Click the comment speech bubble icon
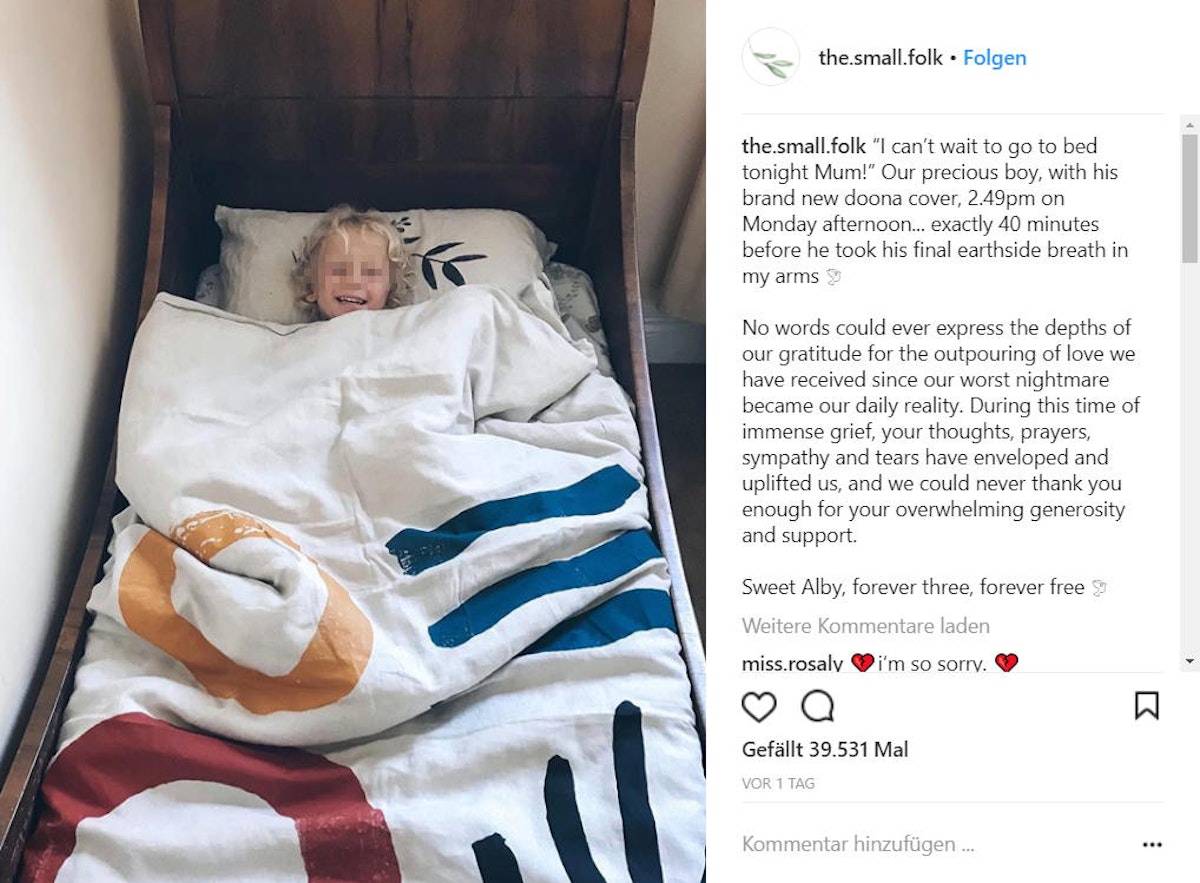Viewport: 1200px width, 883px height. (818, 706)
